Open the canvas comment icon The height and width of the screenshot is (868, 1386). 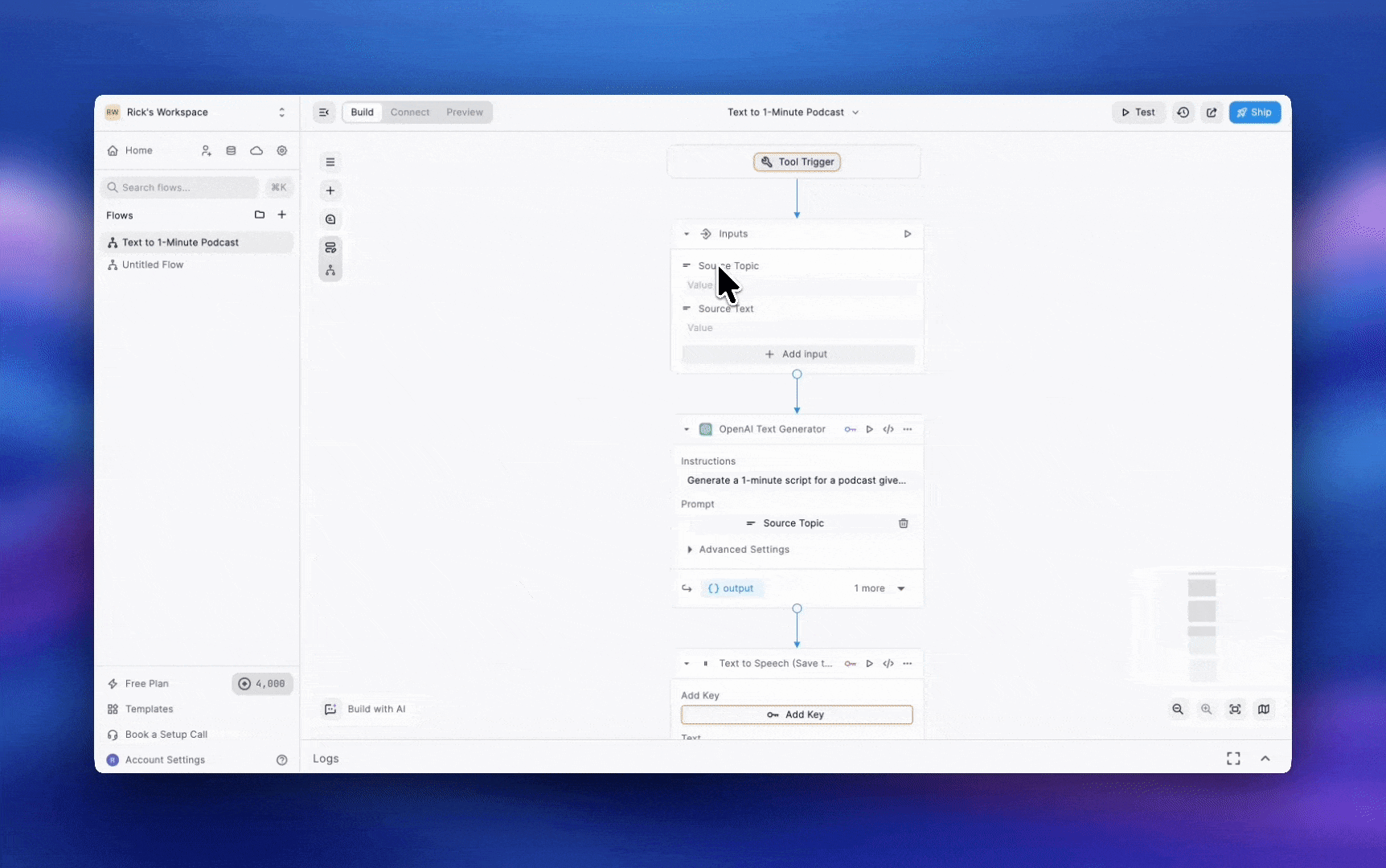pos(330,219)
